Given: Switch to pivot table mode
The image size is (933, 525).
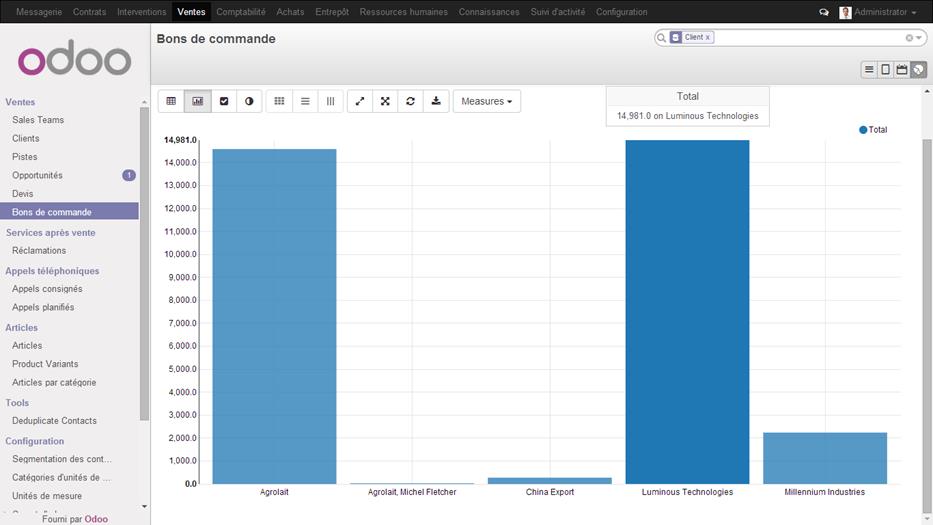Looking at the screenshot, I should 171,101.
